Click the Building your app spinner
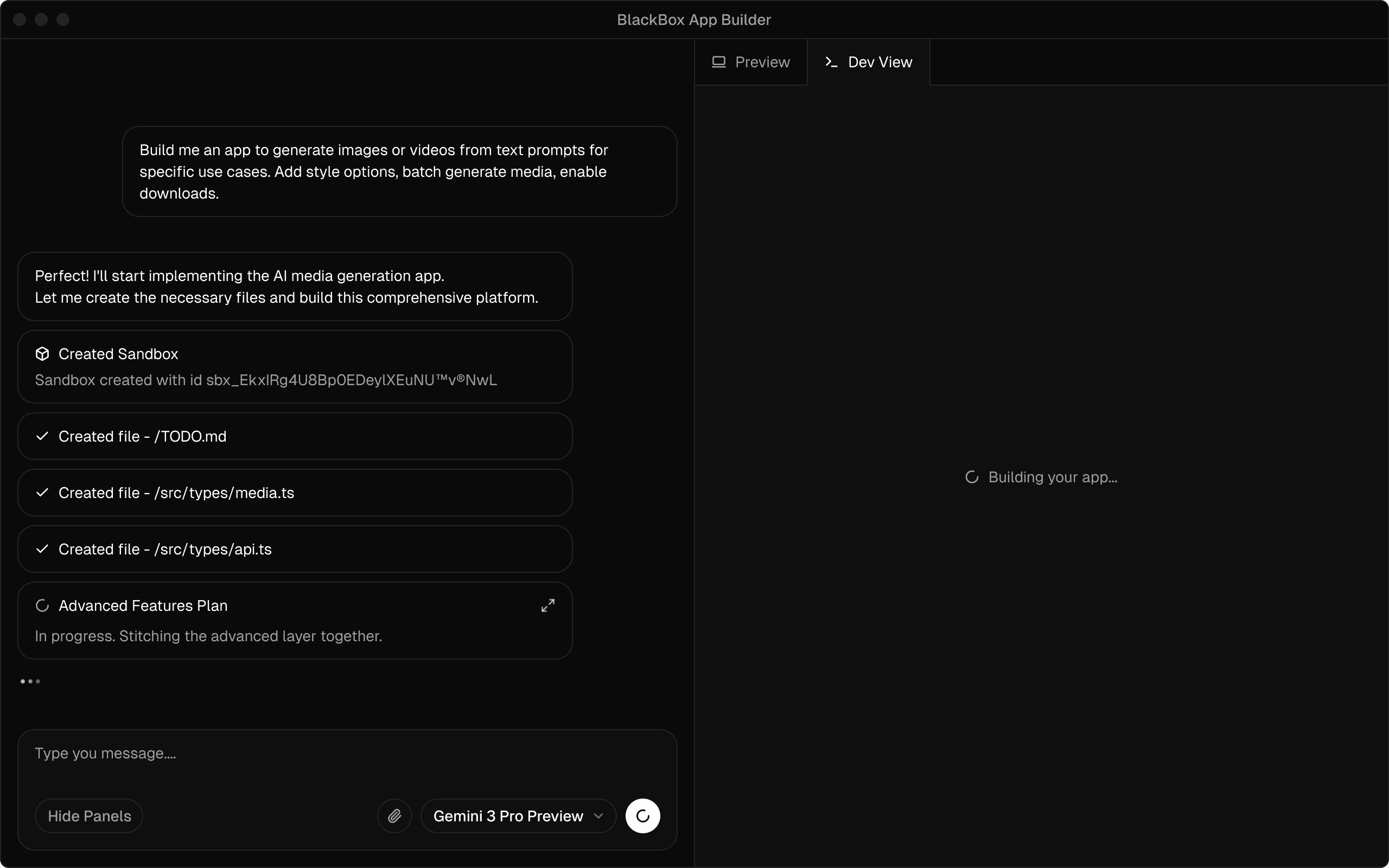 coord(972,477)
